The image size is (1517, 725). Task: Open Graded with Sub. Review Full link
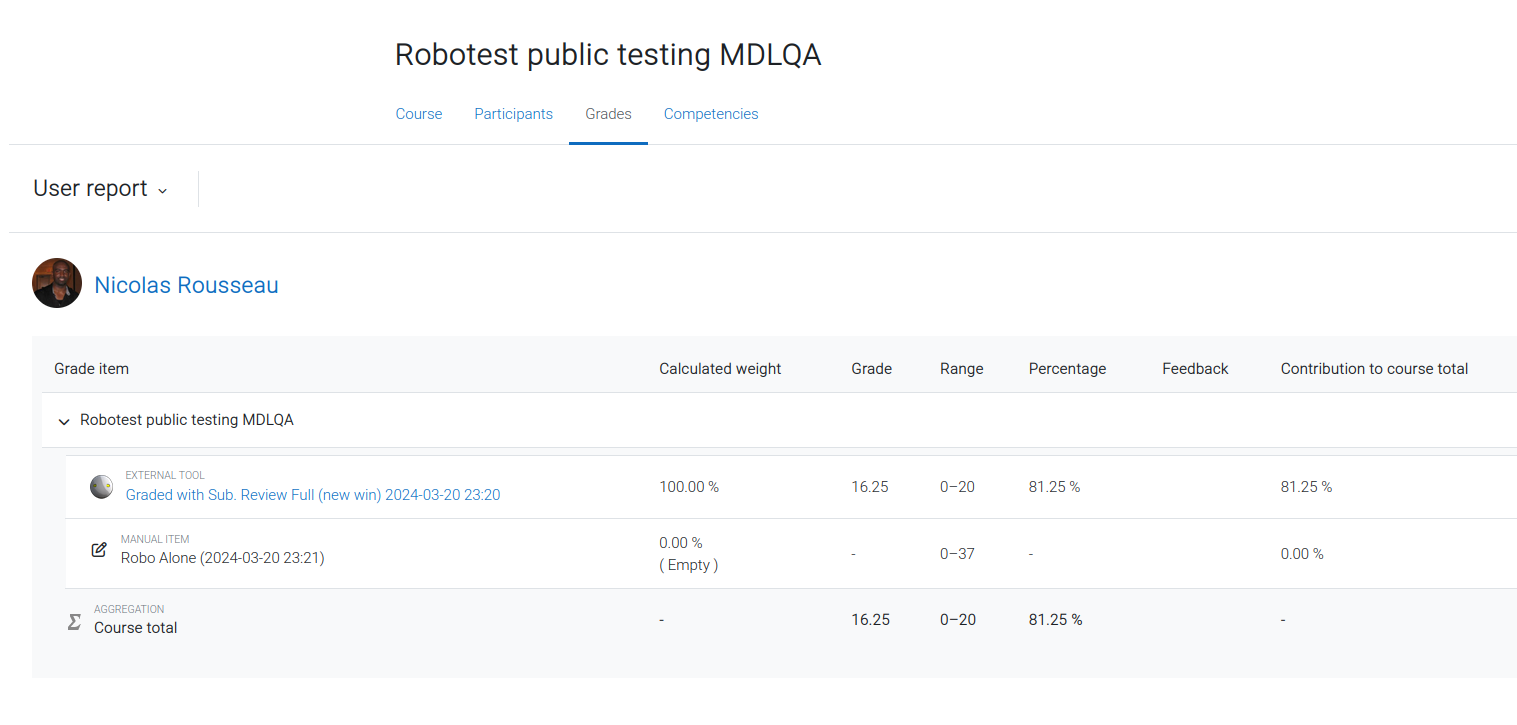tap(313, 494)
